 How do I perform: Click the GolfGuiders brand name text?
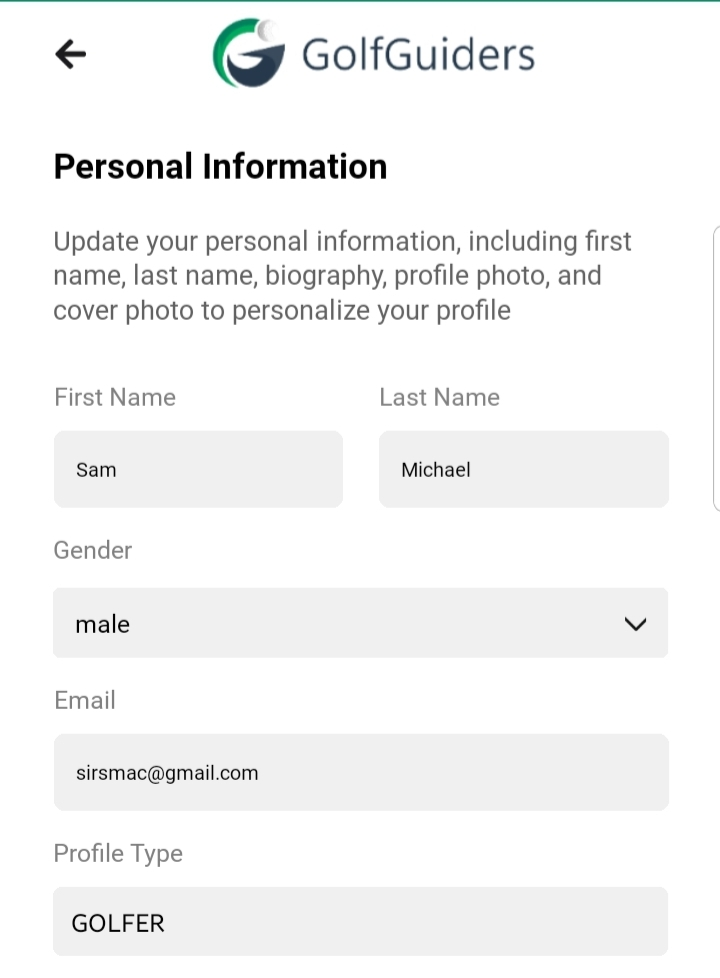point(418,54)
